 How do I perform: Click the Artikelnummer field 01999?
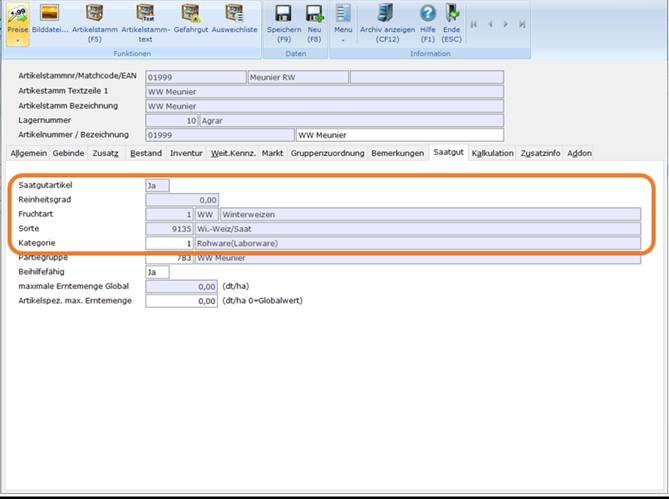(x=220, y=135)
